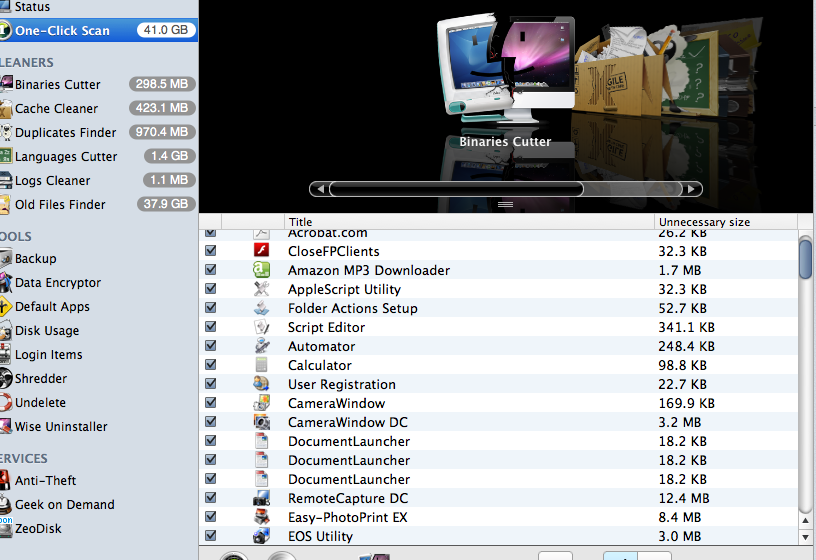The width and height of the screenshot is (816, 560).
Task: Click the CameraWindow DC icon
Action: (261, 422)
